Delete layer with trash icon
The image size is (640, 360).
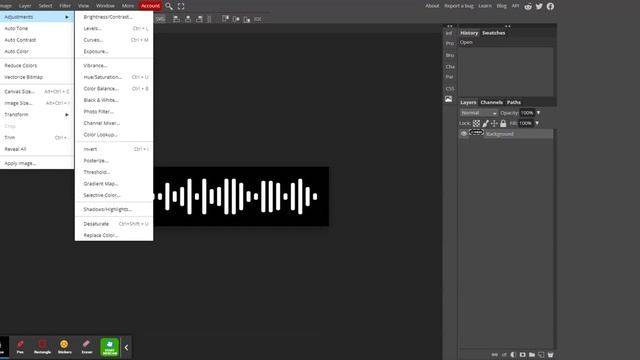(x=551, y=355)
